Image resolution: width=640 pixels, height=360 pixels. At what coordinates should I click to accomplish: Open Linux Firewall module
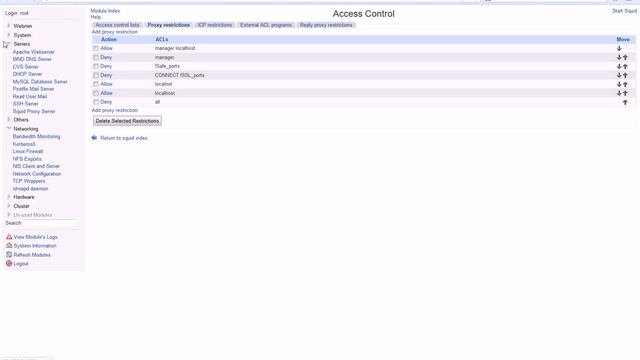pyautogui.click(x=28, y=151)
